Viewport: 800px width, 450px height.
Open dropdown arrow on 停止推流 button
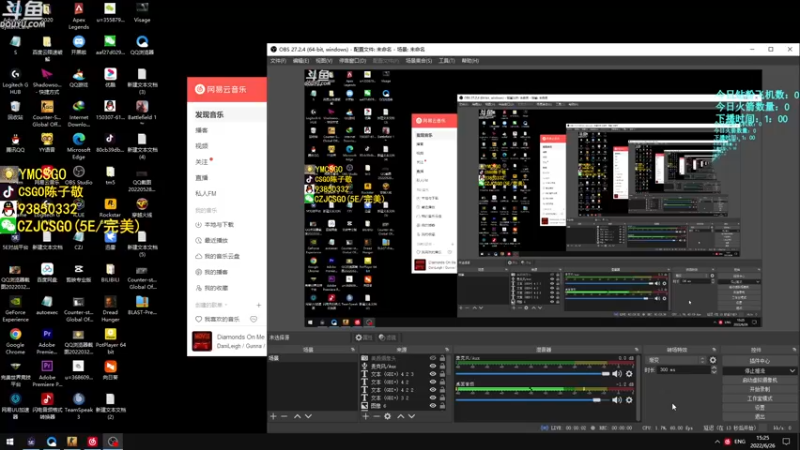click(x=792, y=371)
